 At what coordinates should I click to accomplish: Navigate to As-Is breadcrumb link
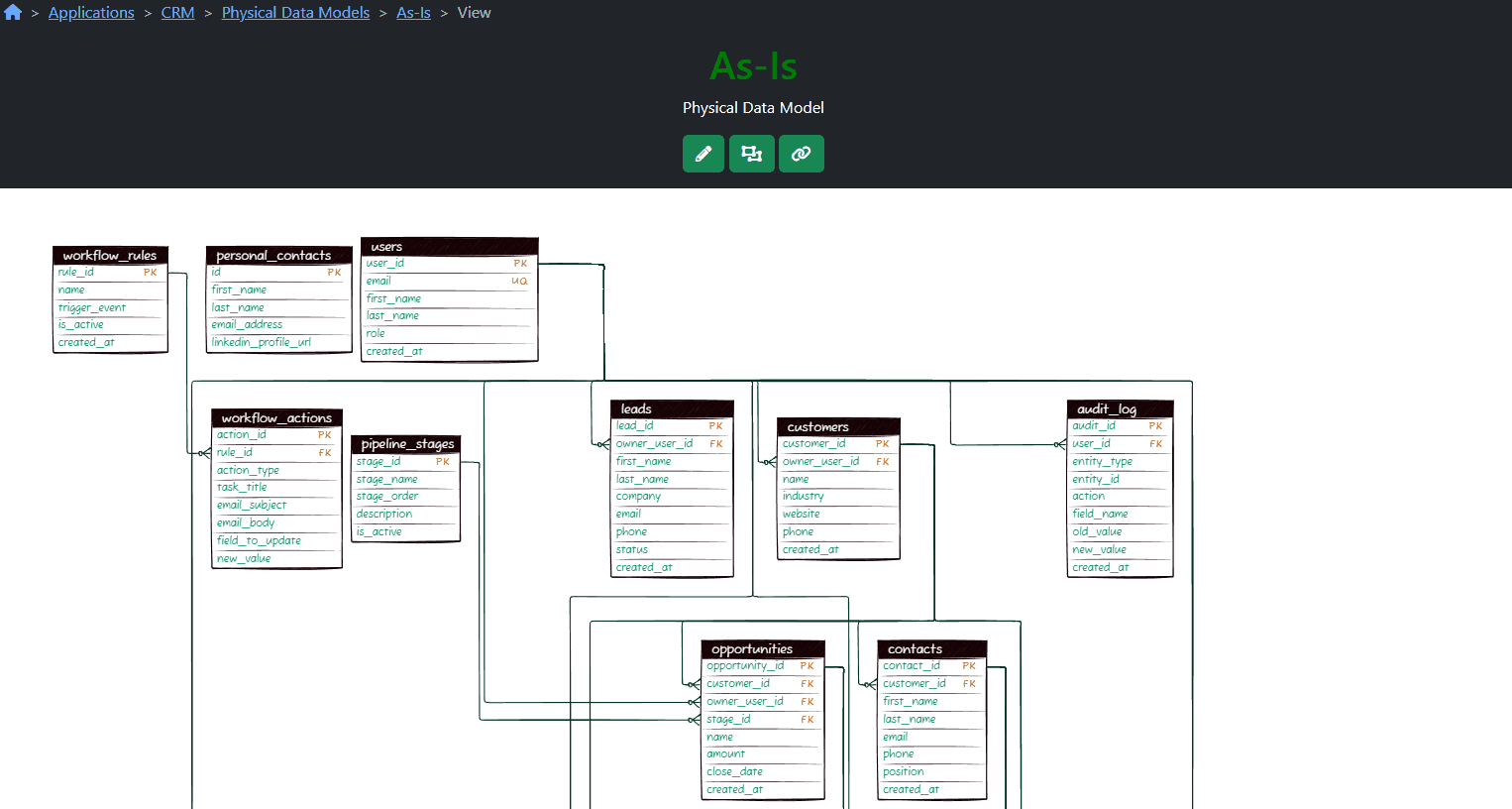pyautogui.click(x=413, y=13)
